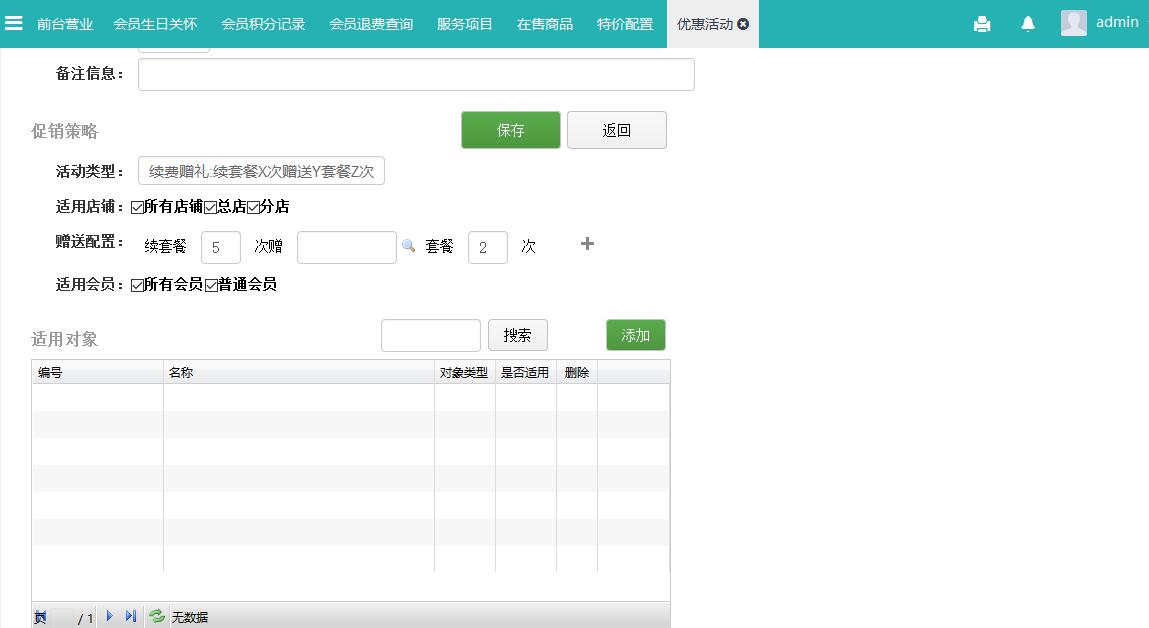1149x628 pixels.
Task: Click the admin user avatar
Action: (1074, 23)
